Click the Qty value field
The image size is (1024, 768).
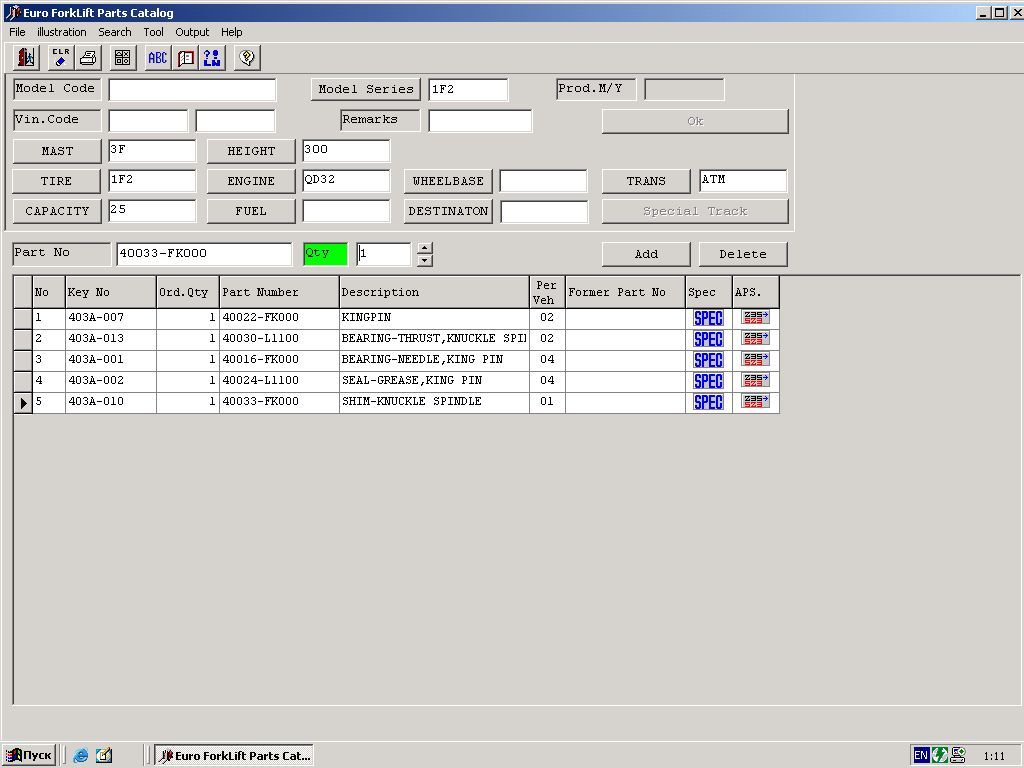point(384,254)
